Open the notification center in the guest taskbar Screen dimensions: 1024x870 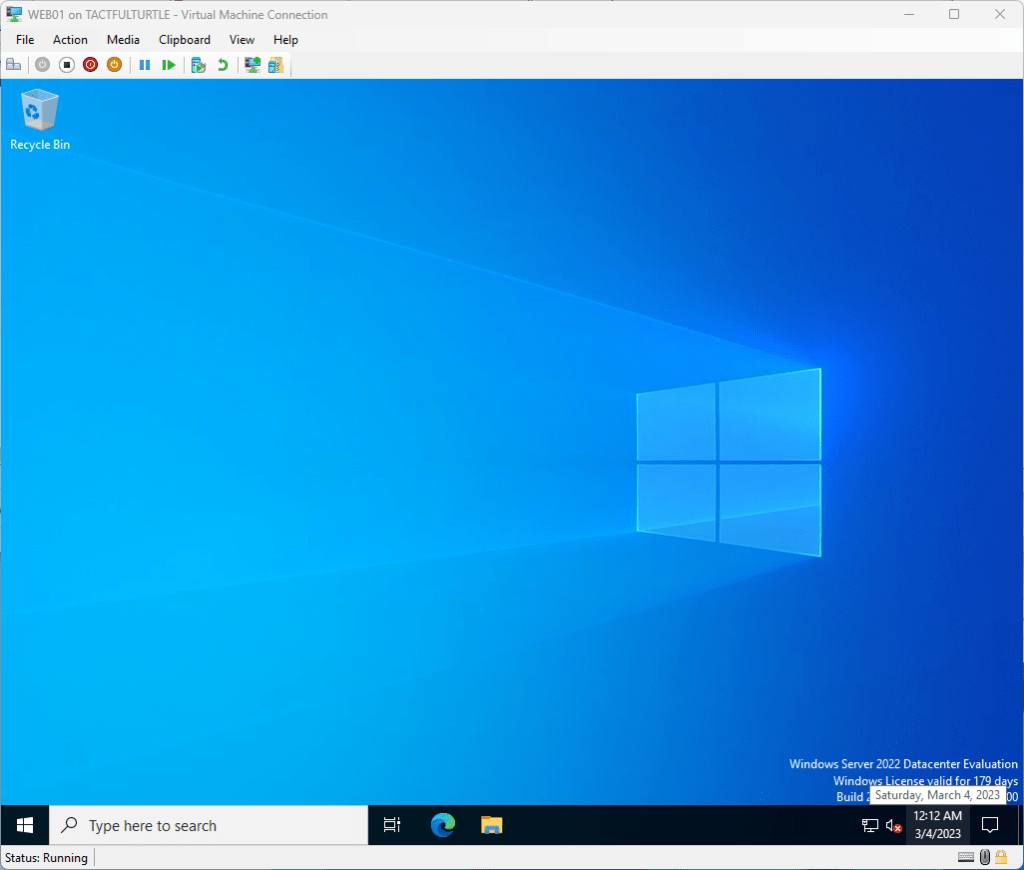tap(990, 825)
